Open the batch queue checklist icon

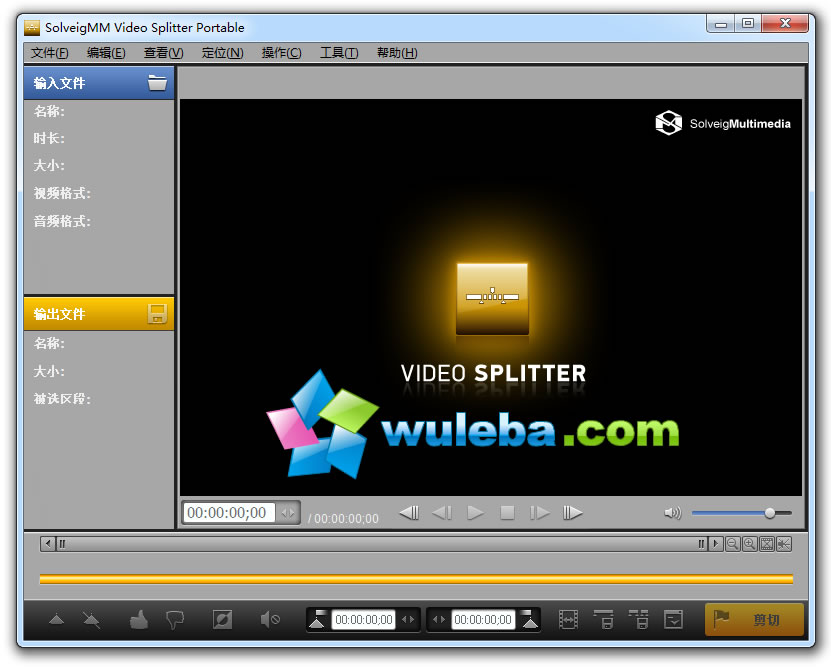click(x=674, y=619)
